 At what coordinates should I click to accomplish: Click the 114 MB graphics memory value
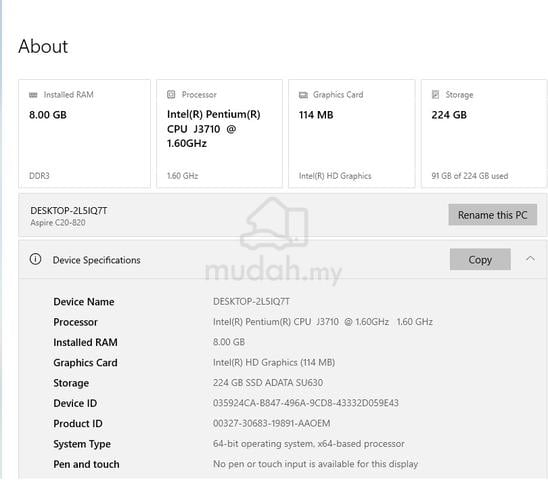pos(316,115)
